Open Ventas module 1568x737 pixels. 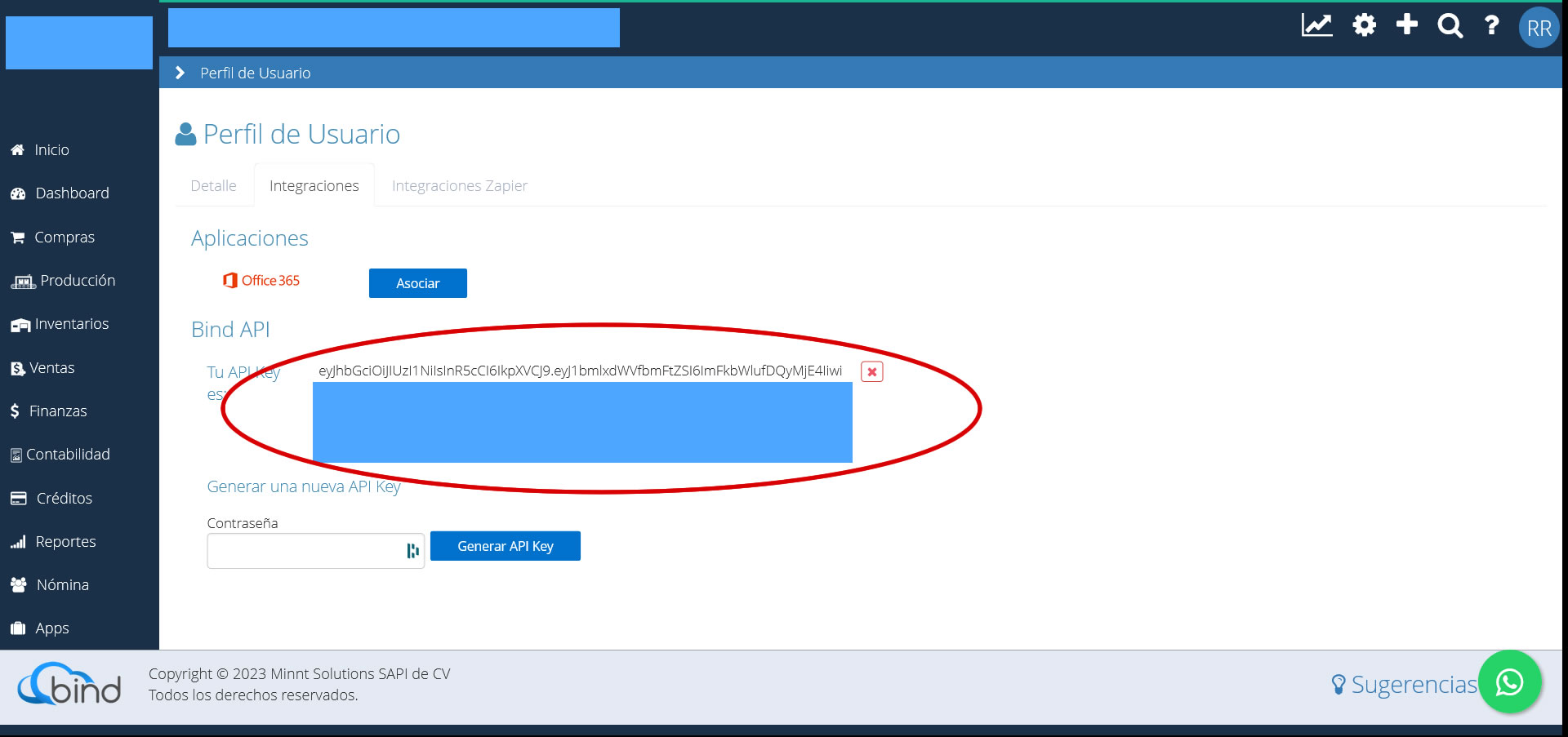pyautogui.click(x=51, y=368)
